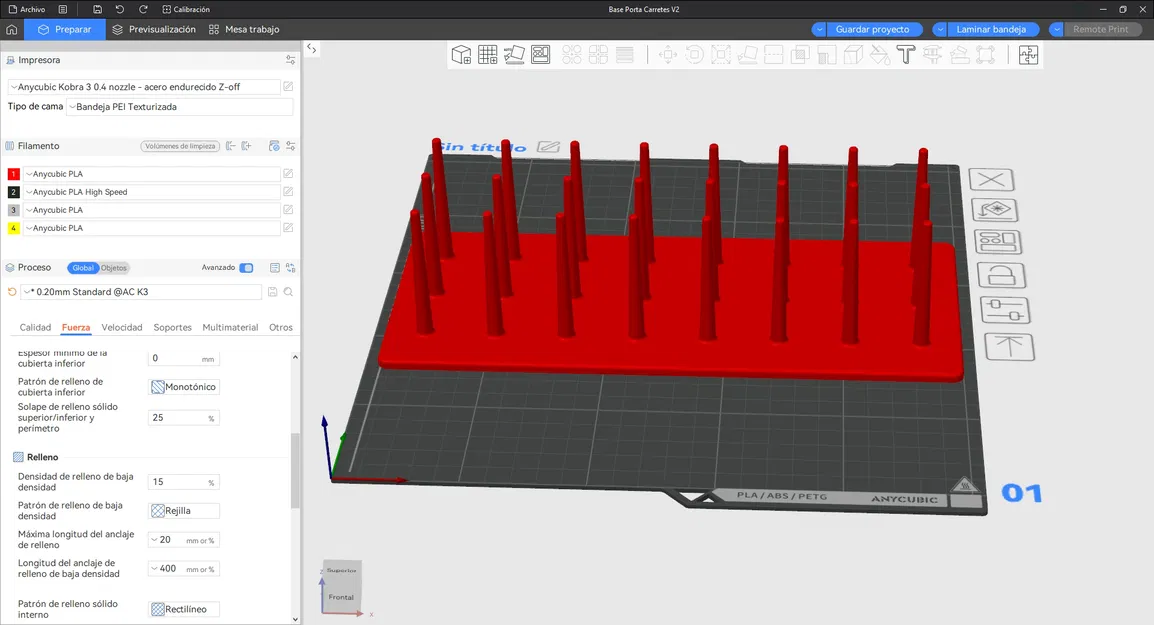The height and width of the screenshot is (625, 1154).
Task: Click the Add model cube icon
Action: [461, 54]
